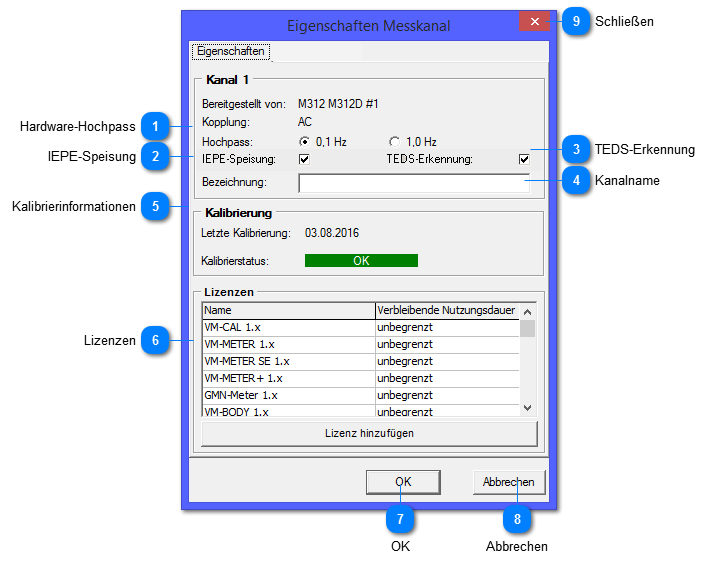Select the 1,0 Hz Hochpass option
Viewport: 711px width, 570px height.
[394, 142]
